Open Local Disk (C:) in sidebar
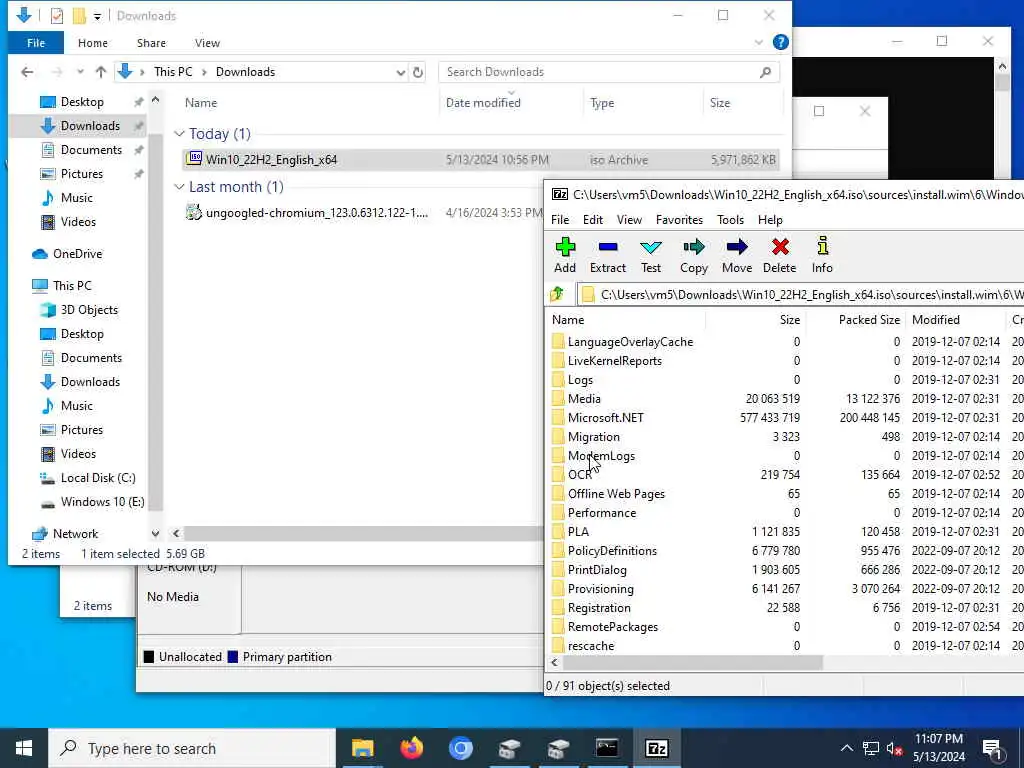Viewport: 1024px width, 768px height. [x=98, y=478]
